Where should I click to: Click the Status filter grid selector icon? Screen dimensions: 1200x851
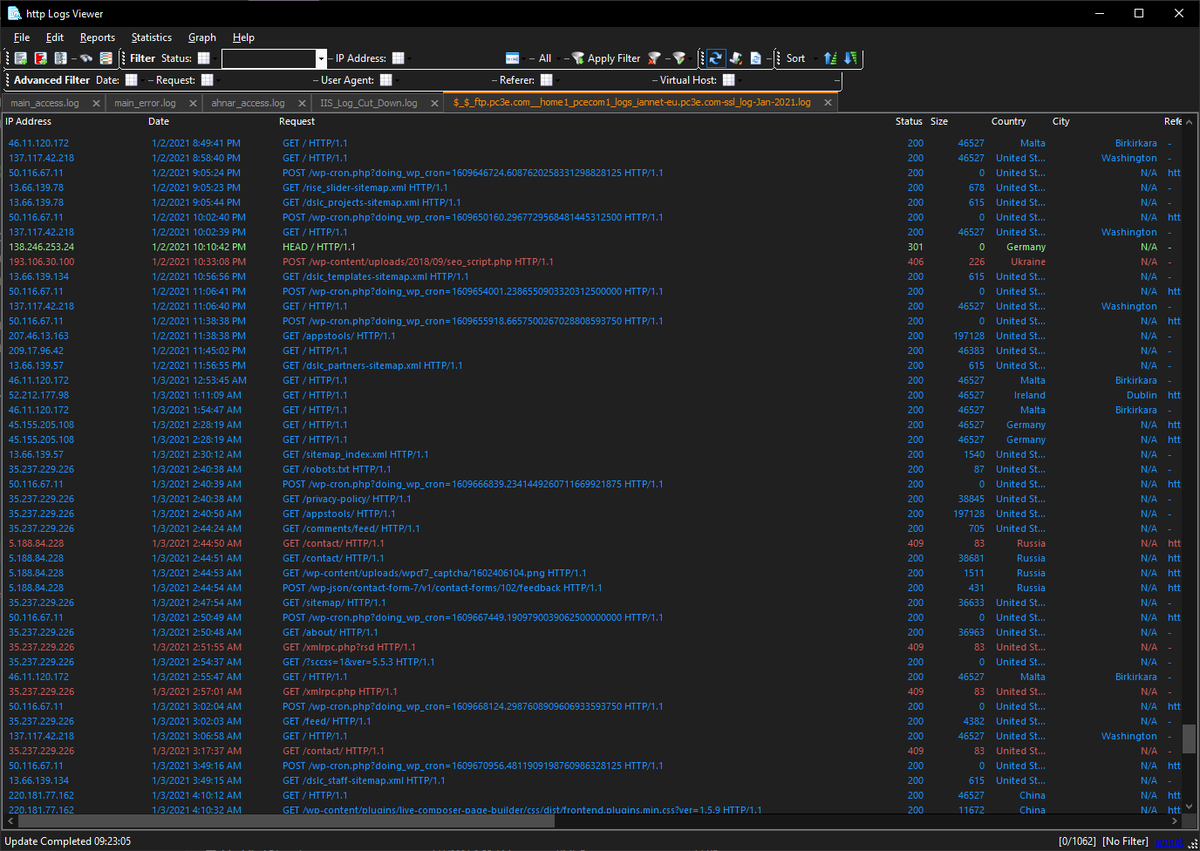pyautogui.click(x=204, y=58)
